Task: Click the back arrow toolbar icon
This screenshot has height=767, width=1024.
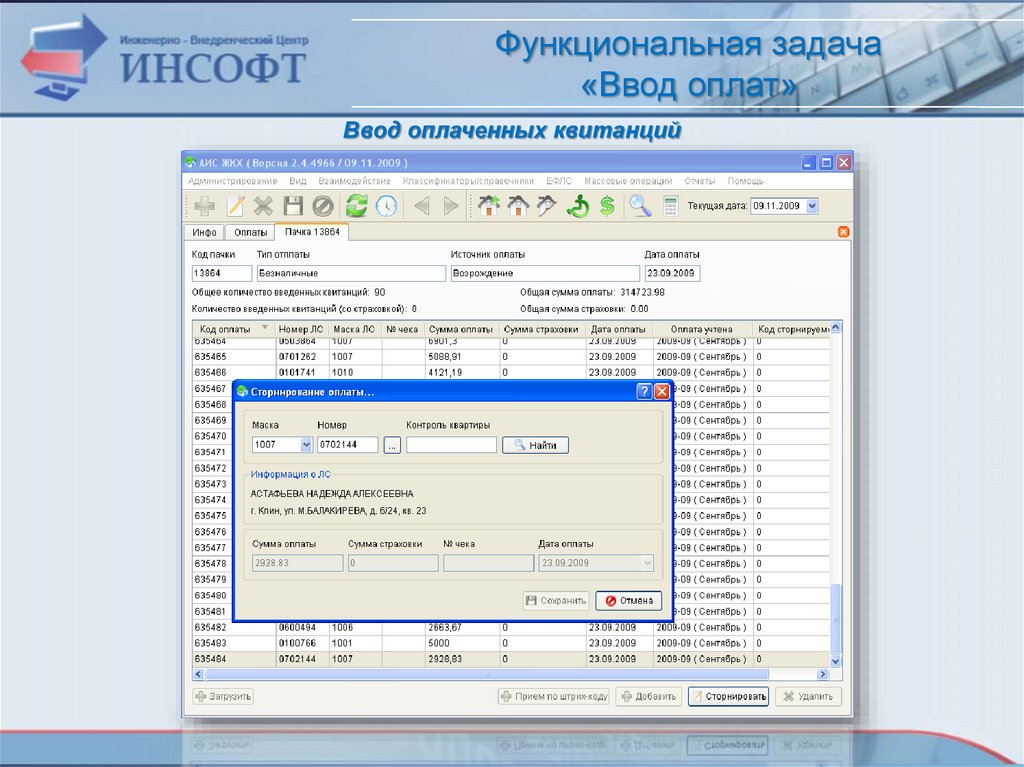Action: [x=422, y=206]
